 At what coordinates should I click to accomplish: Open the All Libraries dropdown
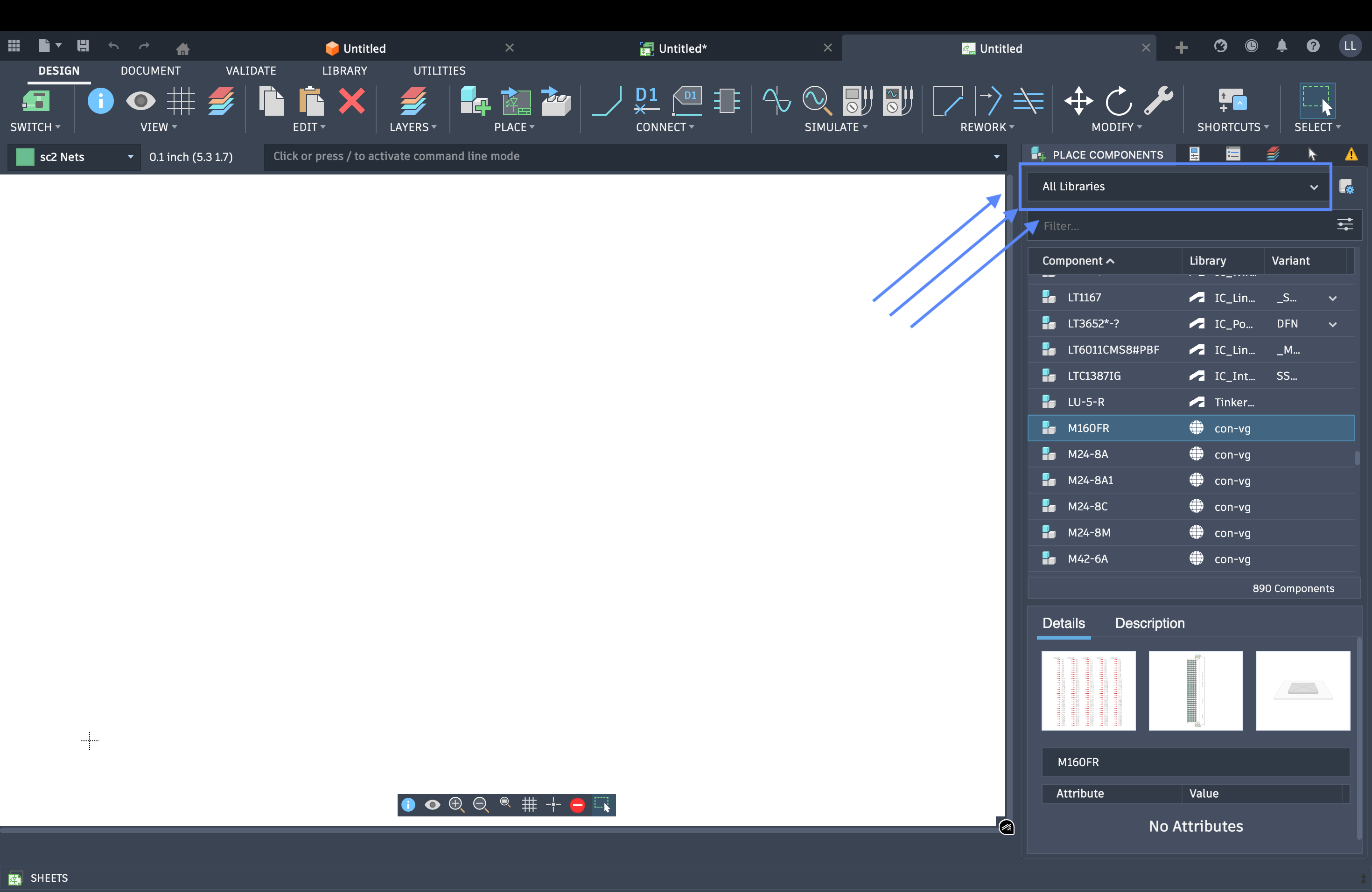click(1176, 186)
